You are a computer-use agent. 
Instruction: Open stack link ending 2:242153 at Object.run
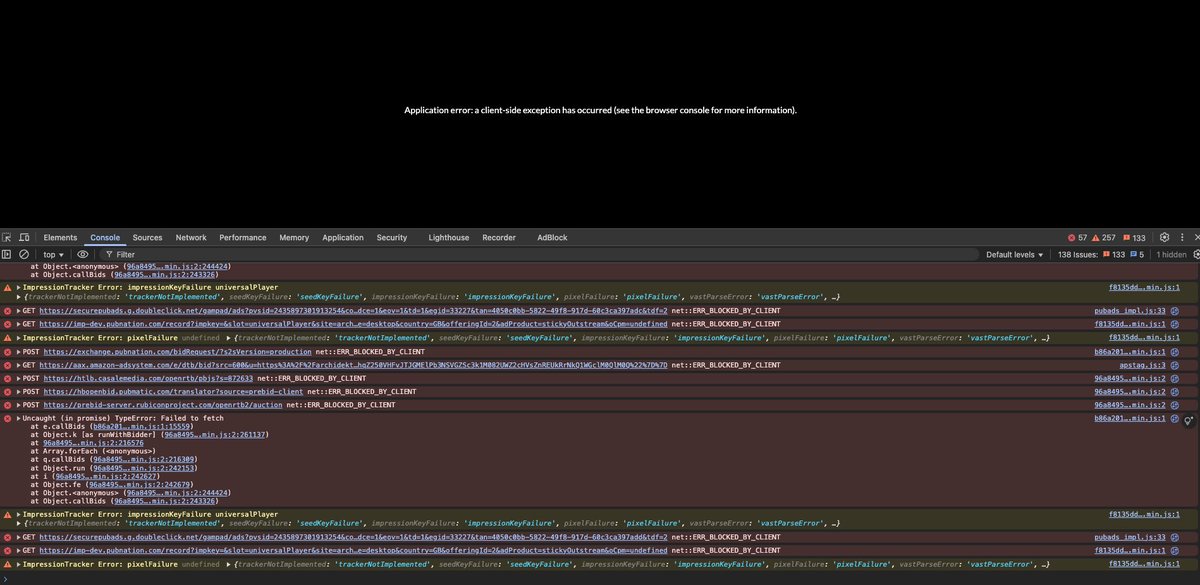(x=143, y=467)
